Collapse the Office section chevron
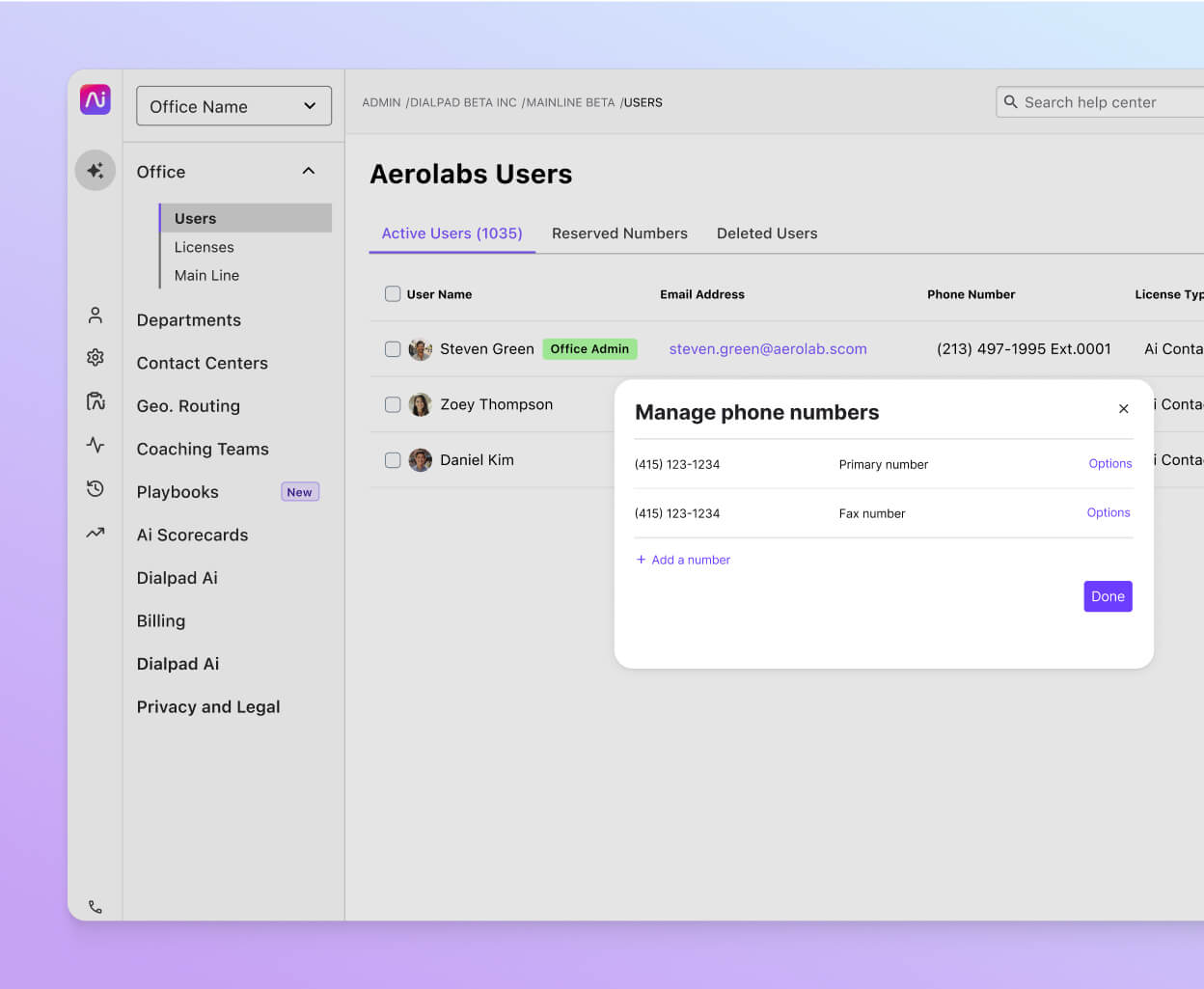The width and height of the screenshot is (1204, 989). point(308,170)
